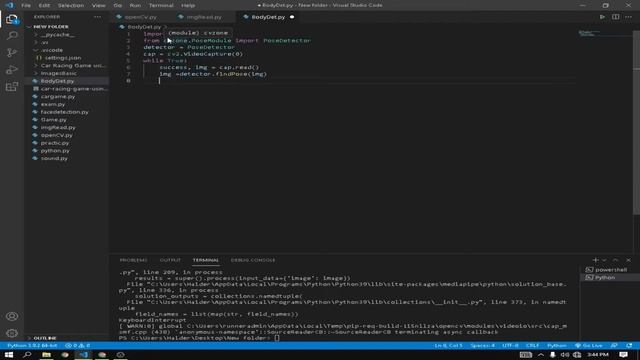Viewport: 640px width, 360px height.
Task: Open the Windows Start menu
Action: tap(9, 355)
